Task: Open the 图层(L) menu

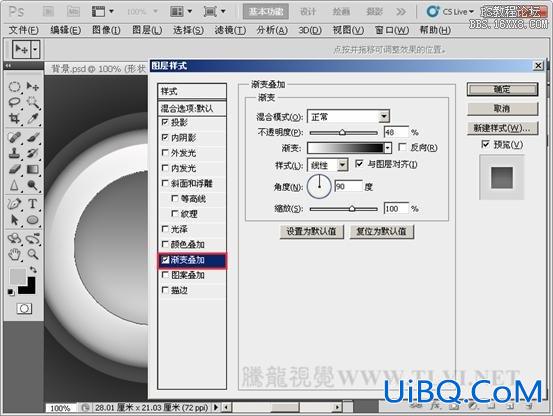Action: click(147, 30)
